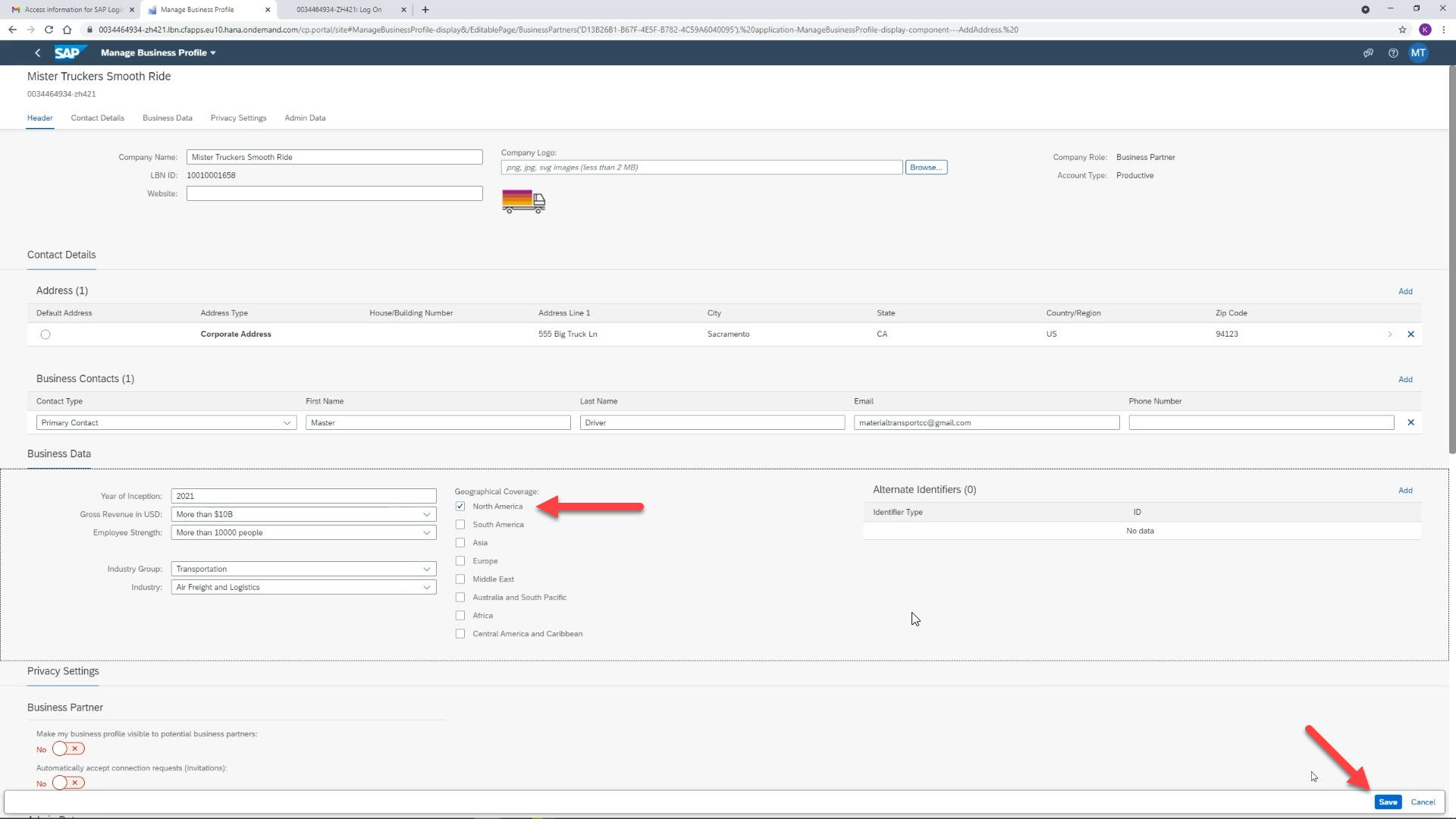Uncheck North America coverage
The width and height of the screenshot is (1456, 819).
pos(460,507)
